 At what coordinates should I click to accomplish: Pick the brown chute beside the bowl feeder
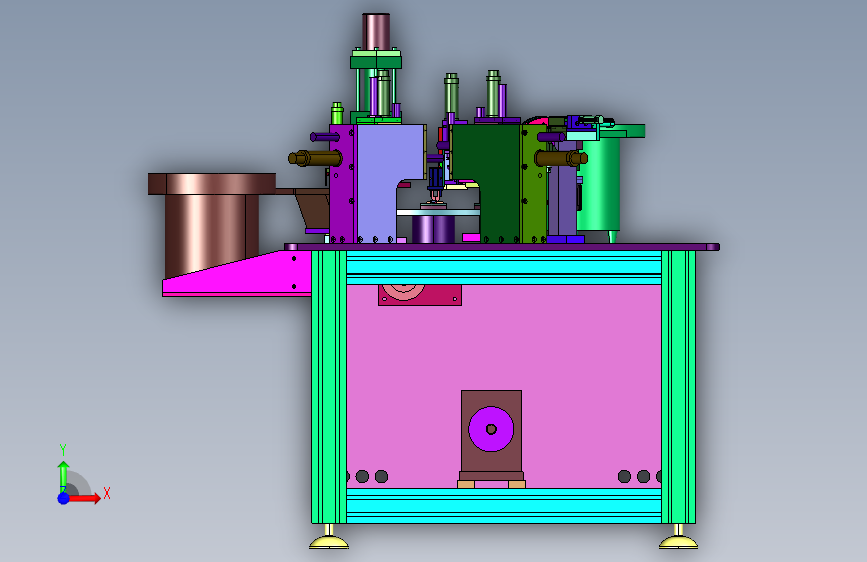point(312,209)
